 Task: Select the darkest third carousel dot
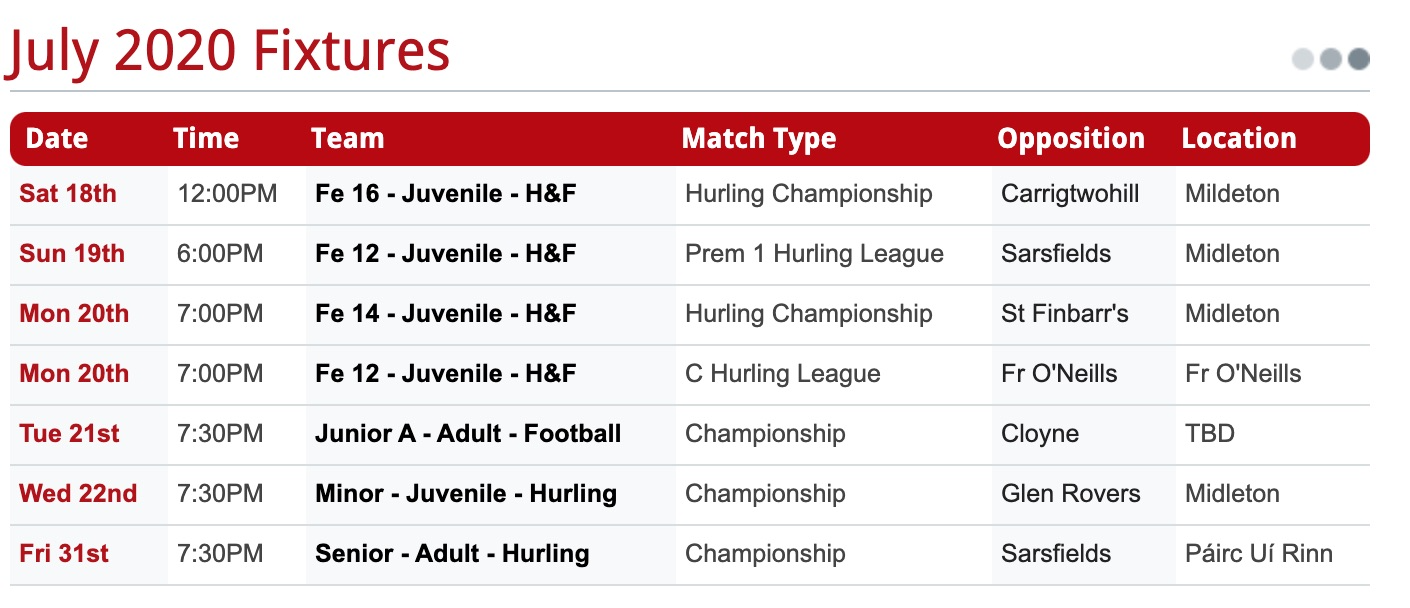click(1358, 59)
